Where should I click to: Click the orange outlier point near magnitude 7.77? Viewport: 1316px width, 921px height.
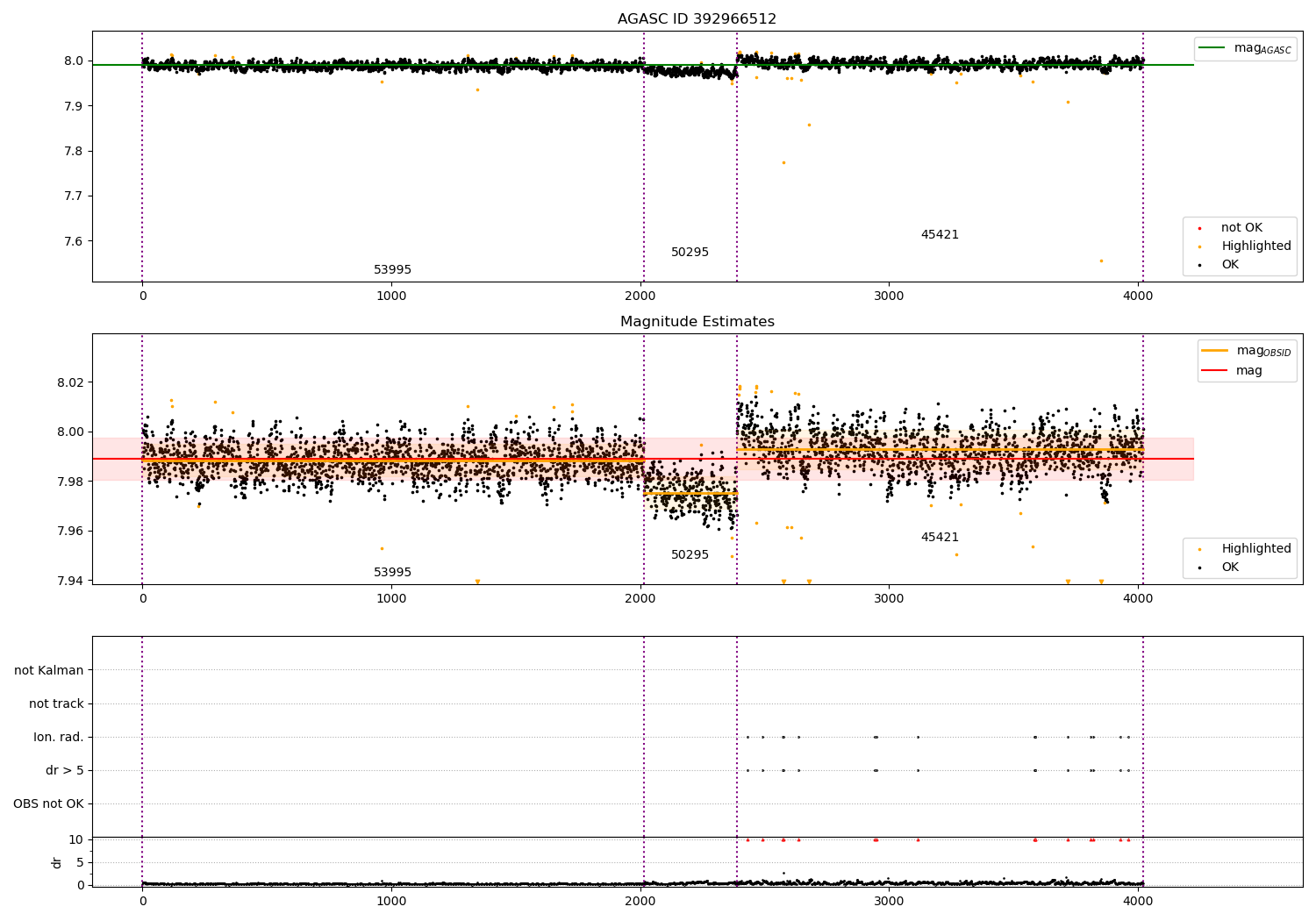[783, 162]
